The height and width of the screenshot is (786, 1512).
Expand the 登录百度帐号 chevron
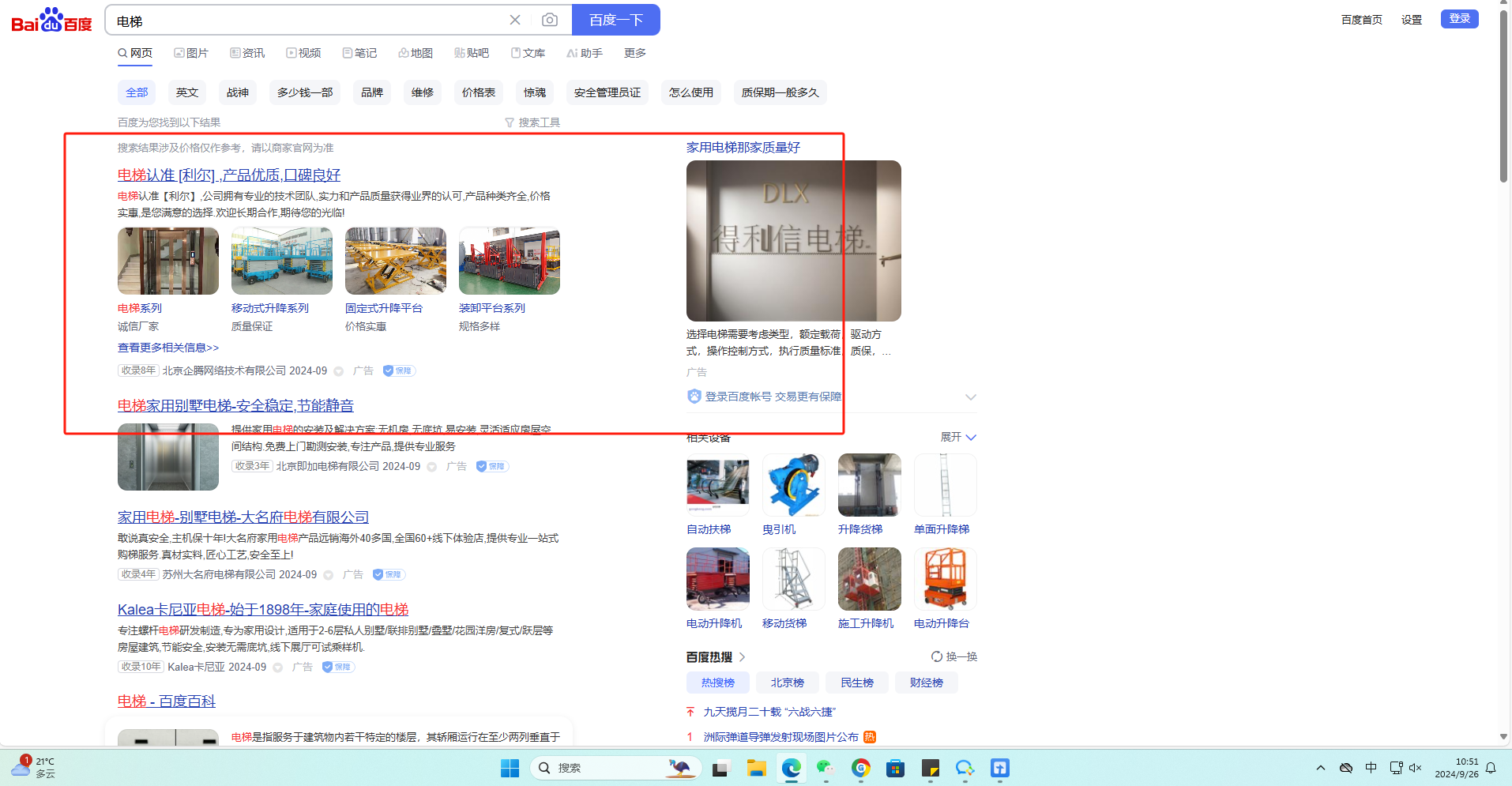tap(970, 397)
